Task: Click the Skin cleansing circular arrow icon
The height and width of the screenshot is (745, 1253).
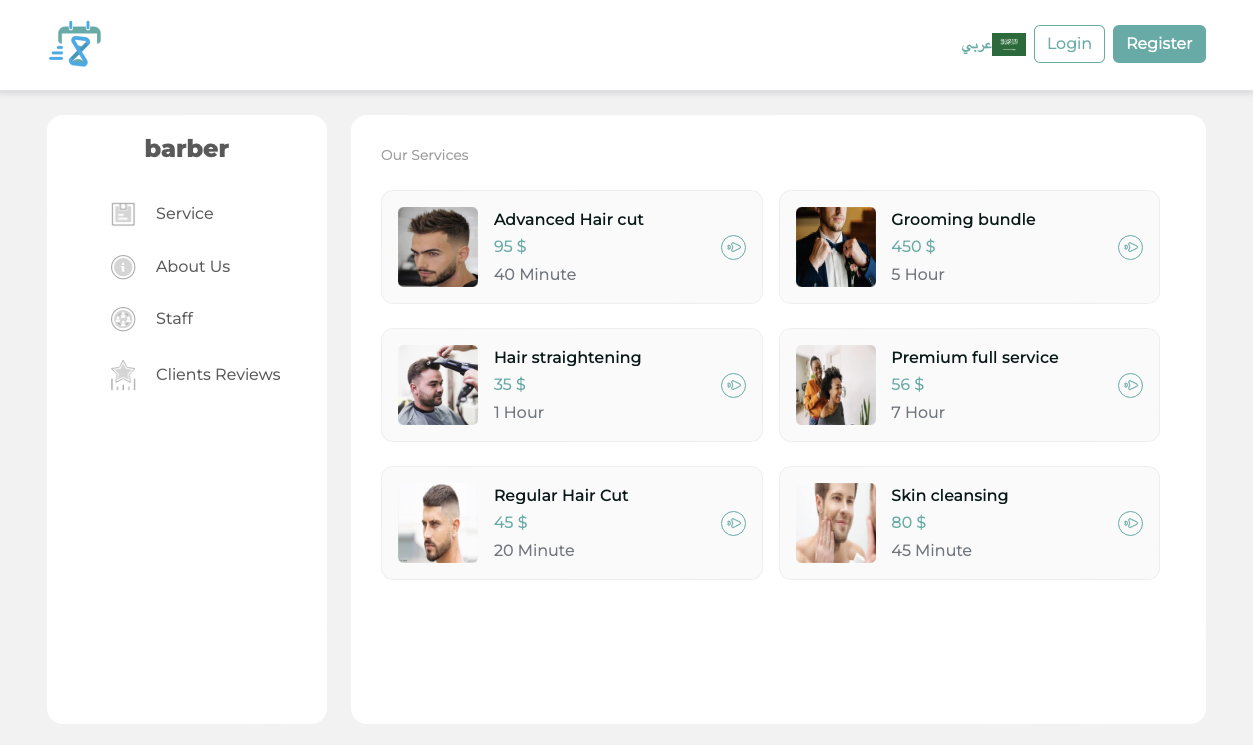Action: 1130,523
